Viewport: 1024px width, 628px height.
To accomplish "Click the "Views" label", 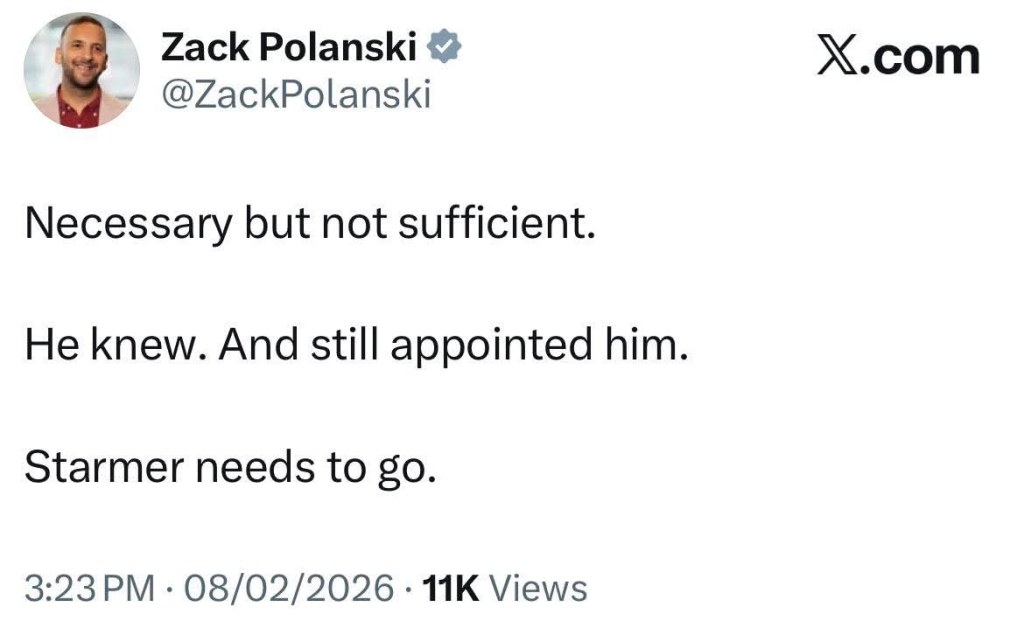I will point(541,588).
